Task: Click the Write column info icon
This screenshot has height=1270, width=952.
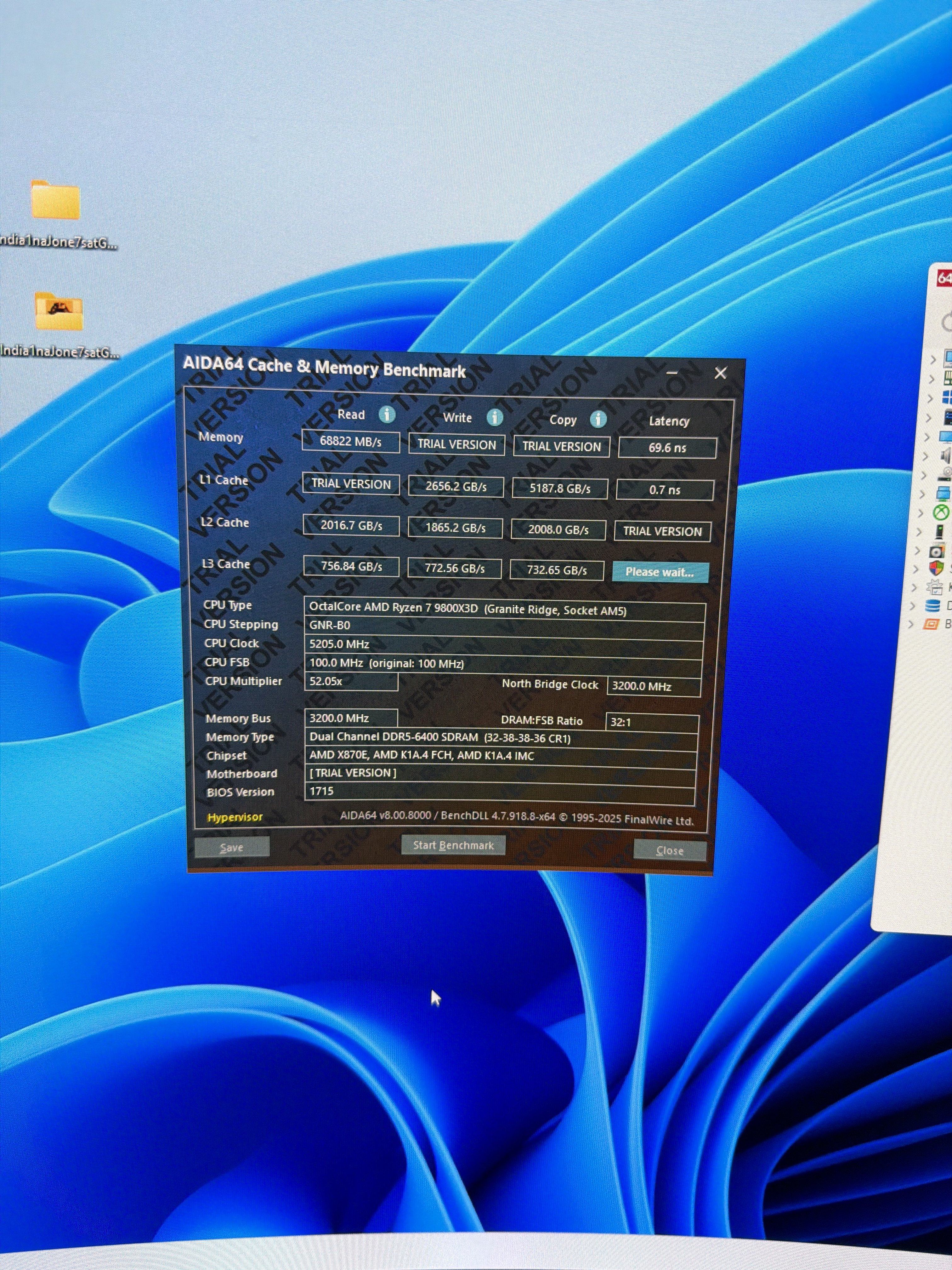Action: pos(495,417)
